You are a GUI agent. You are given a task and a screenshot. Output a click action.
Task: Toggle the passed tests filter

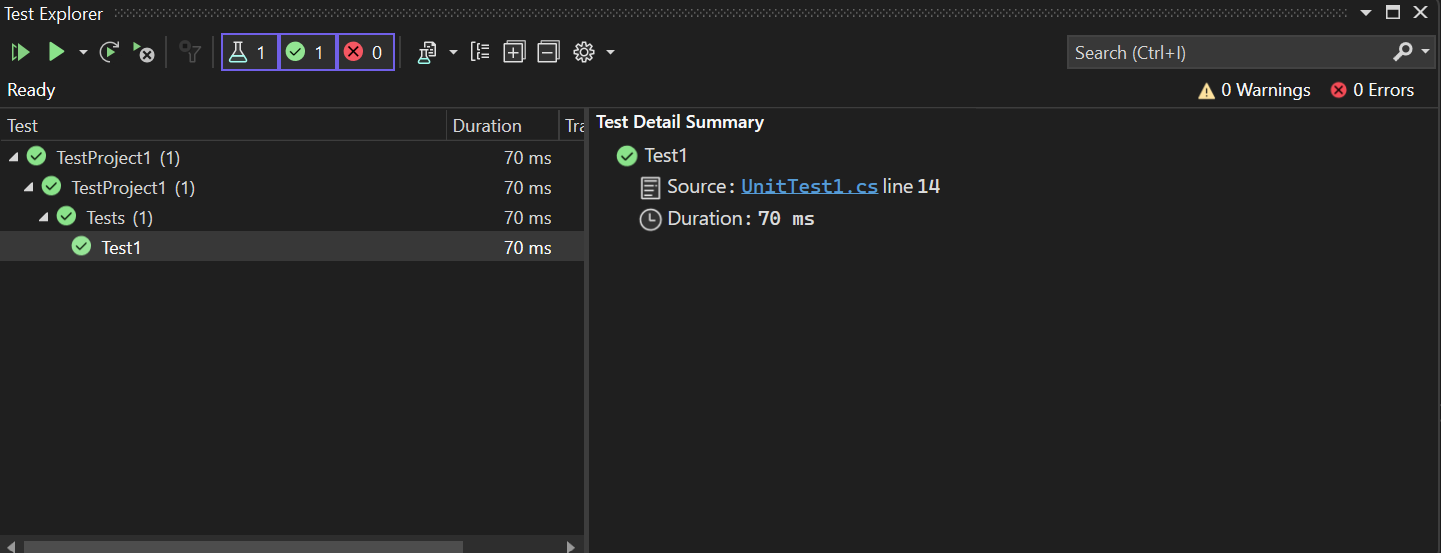[307, 52]
